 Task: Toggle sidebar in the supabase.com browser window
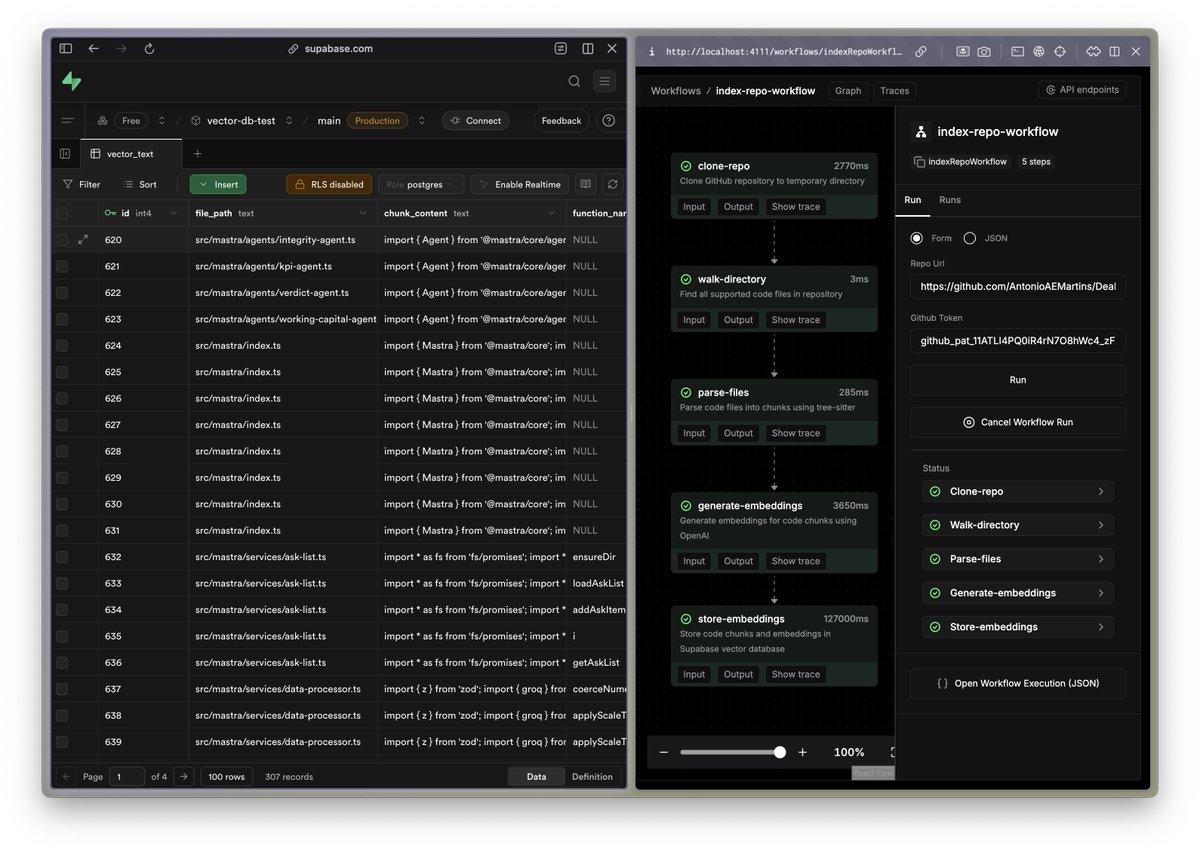point(65,48)
